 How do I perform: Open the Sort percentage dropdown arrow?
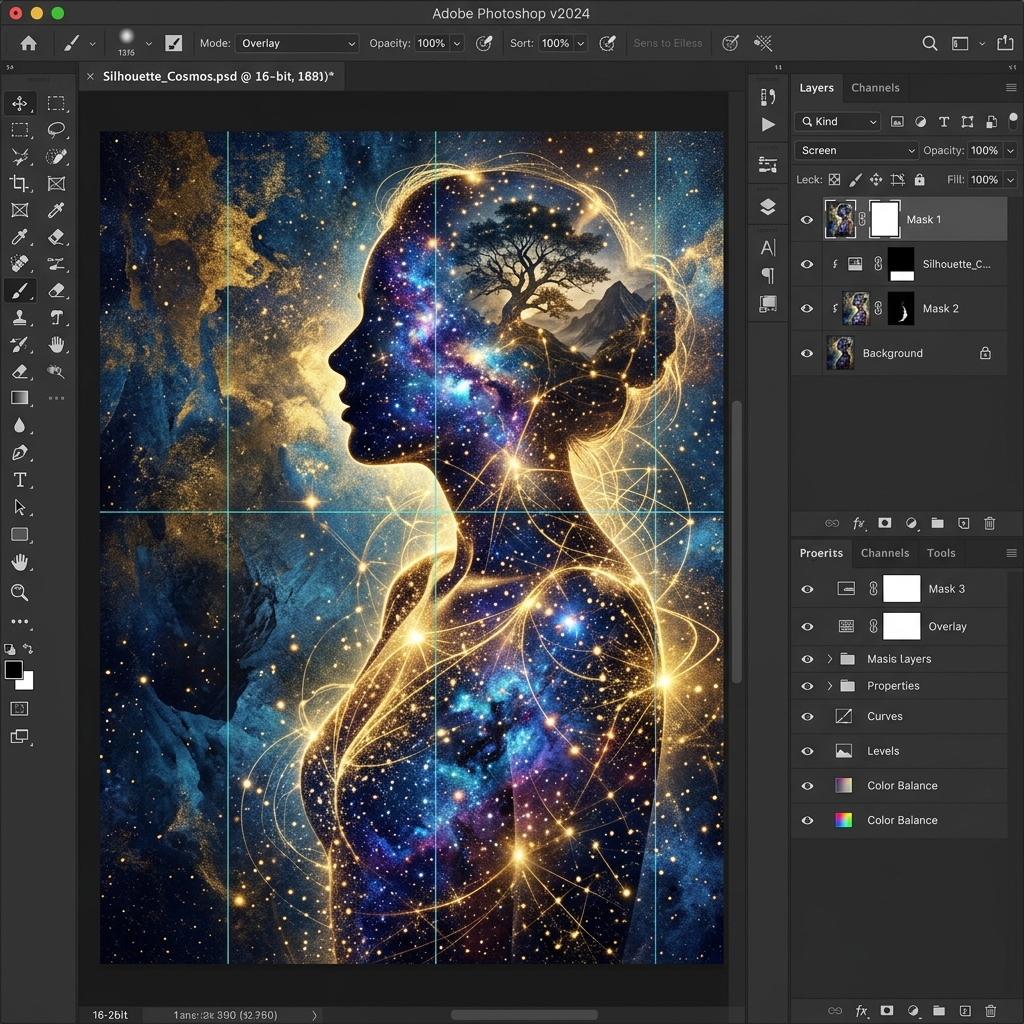[x=581, y=43]
